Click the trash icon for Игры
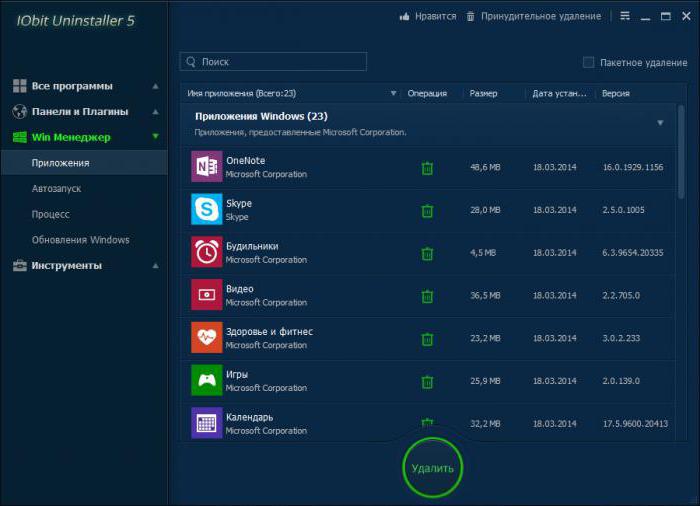 point(427,382)
